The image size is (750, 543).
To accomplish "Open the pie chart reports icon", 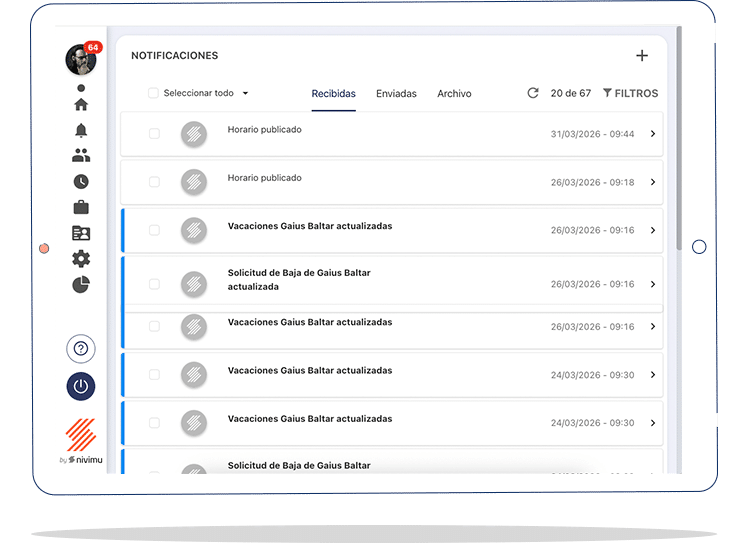I will (x=81, y=284).
